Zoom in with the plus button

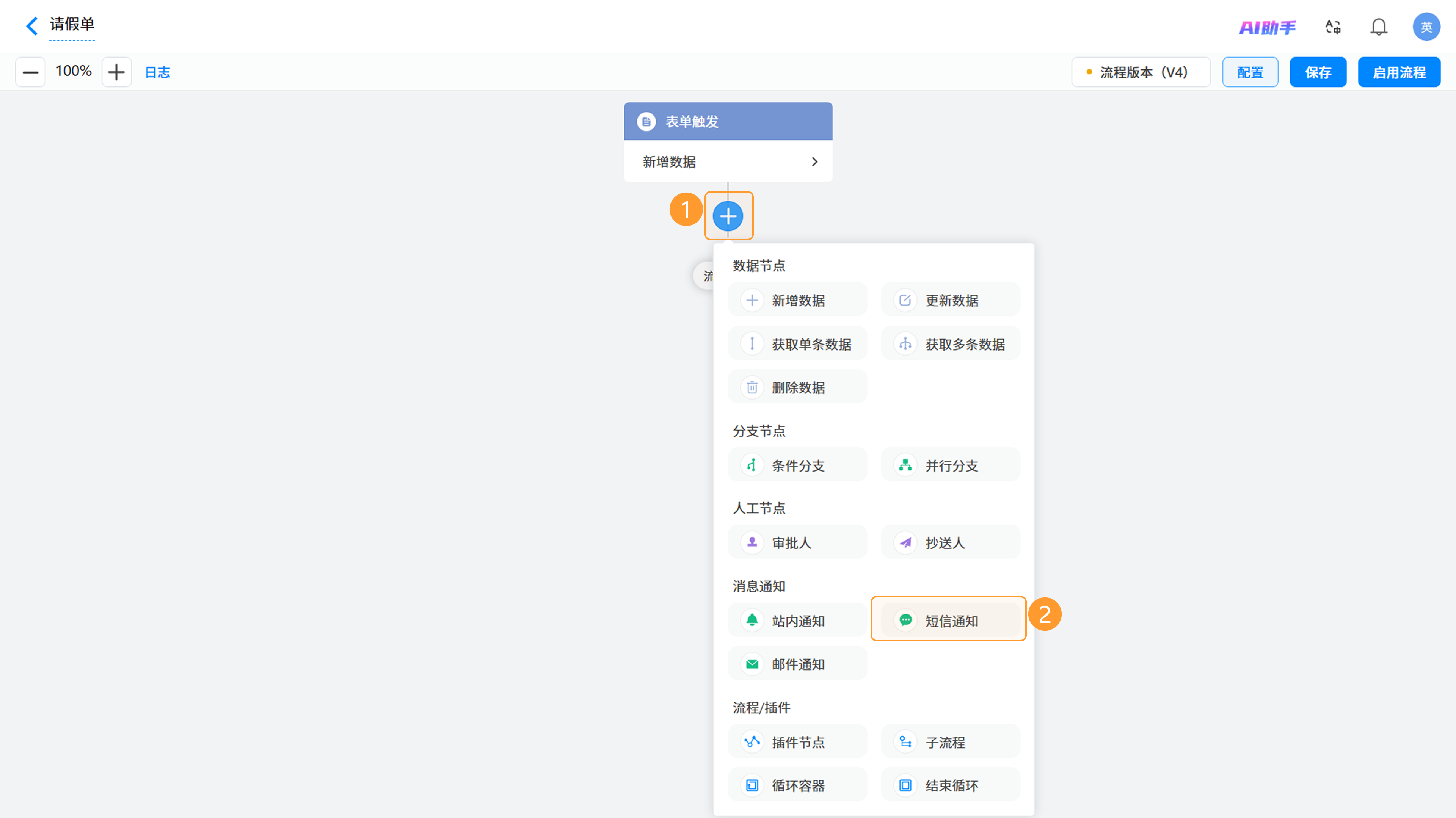pyautogui.click(x=116, y=72)
